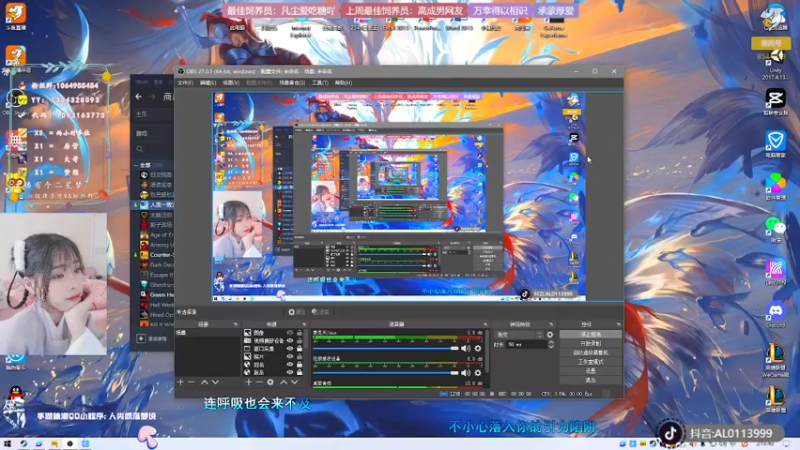Toggle the lock on the 视频捕获设备 source
The width and height of the screenshot is (800, 450).
point(299,341)
